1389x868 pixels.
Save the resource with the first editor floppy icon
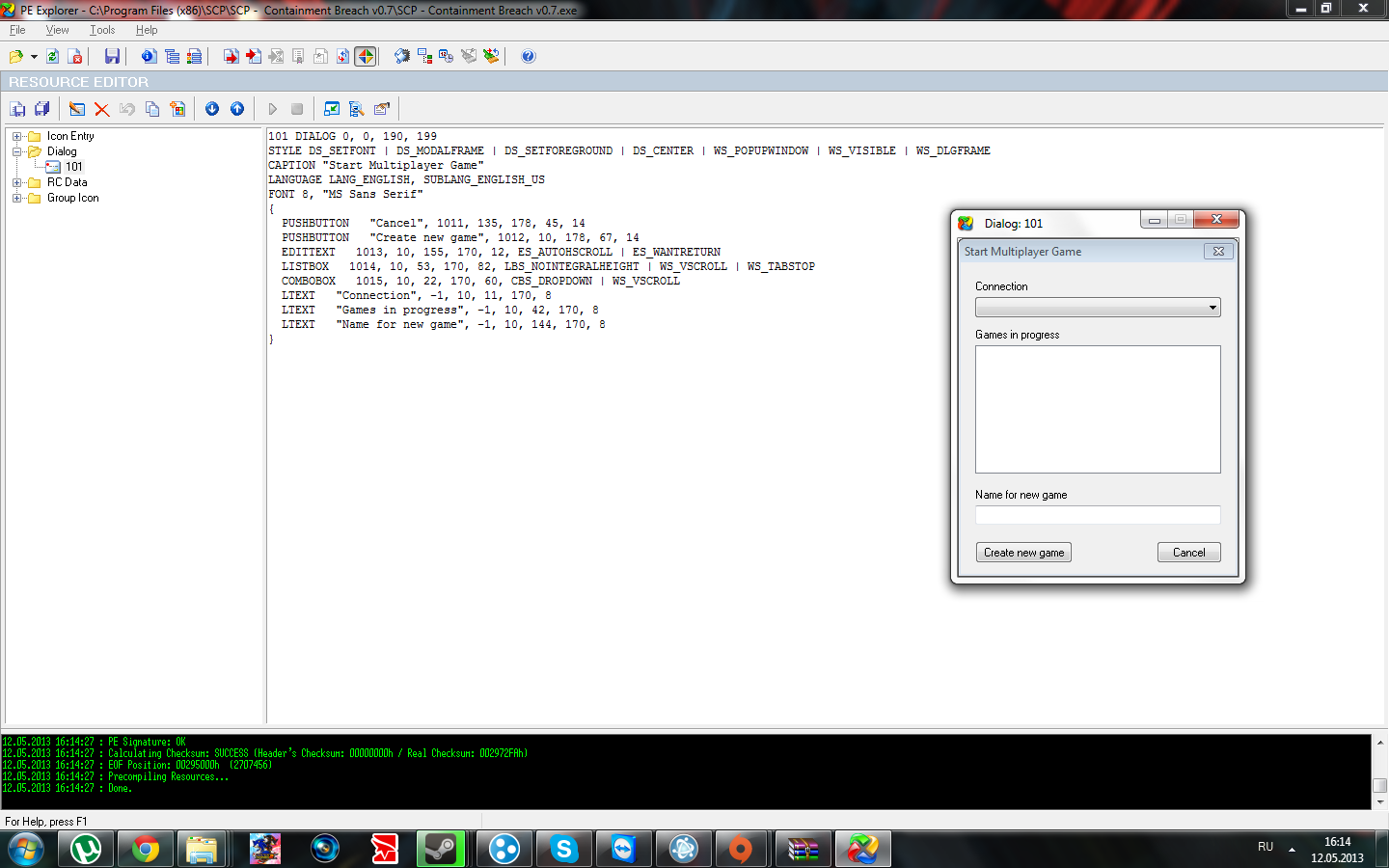[17, 109]
